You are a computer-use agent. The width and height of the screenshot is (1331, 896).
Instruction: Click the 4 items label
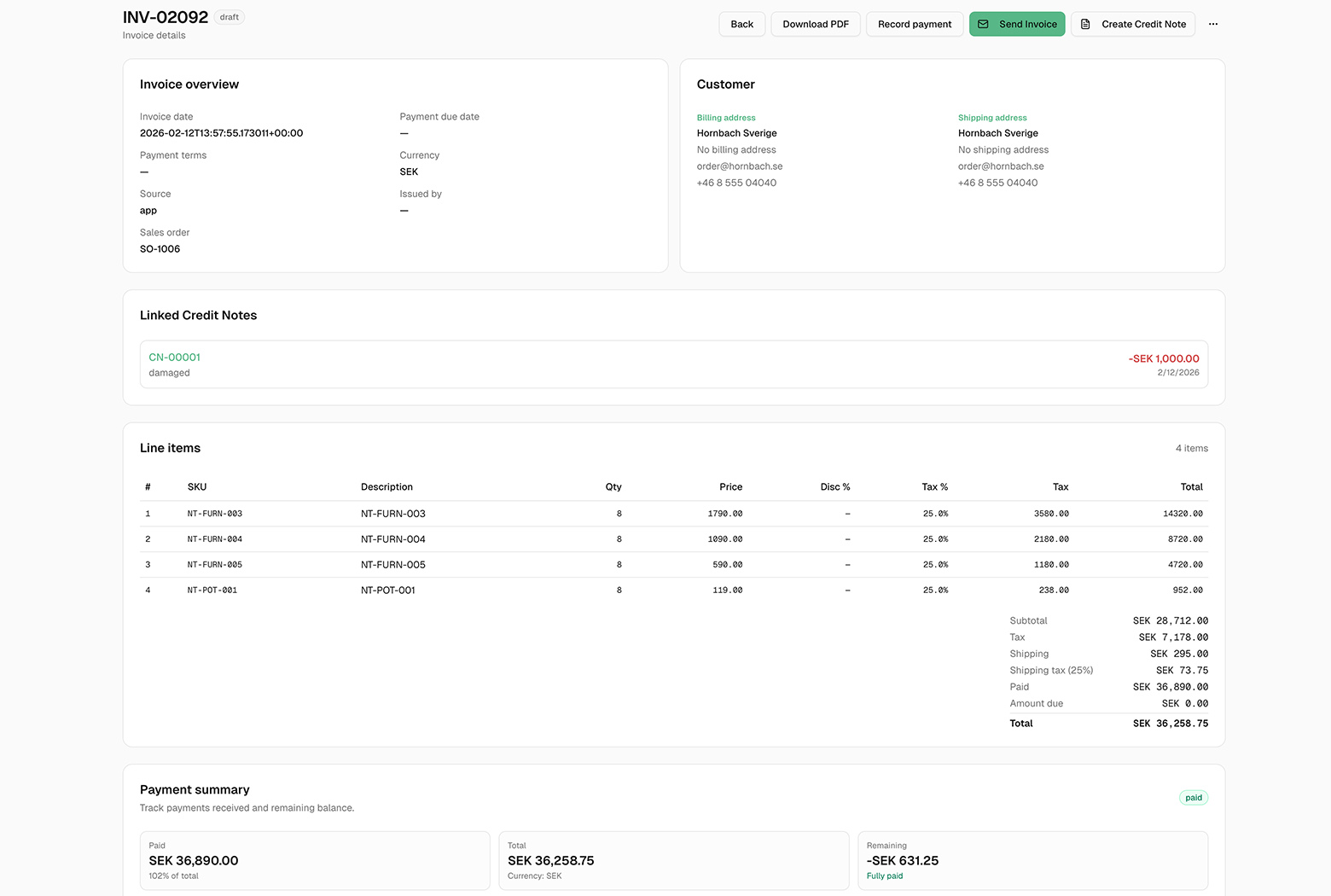click(x=1192, y=448)
